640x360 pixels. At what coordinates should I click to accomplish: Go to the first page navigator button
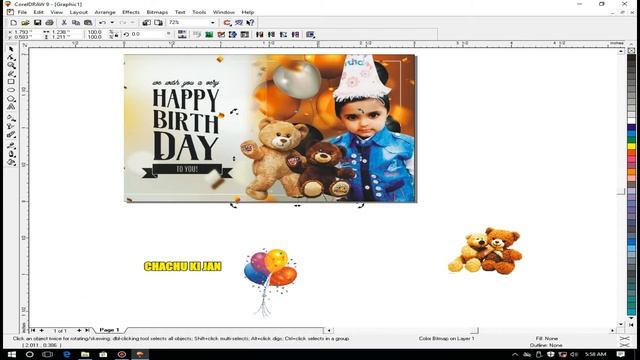coord(33,330)
